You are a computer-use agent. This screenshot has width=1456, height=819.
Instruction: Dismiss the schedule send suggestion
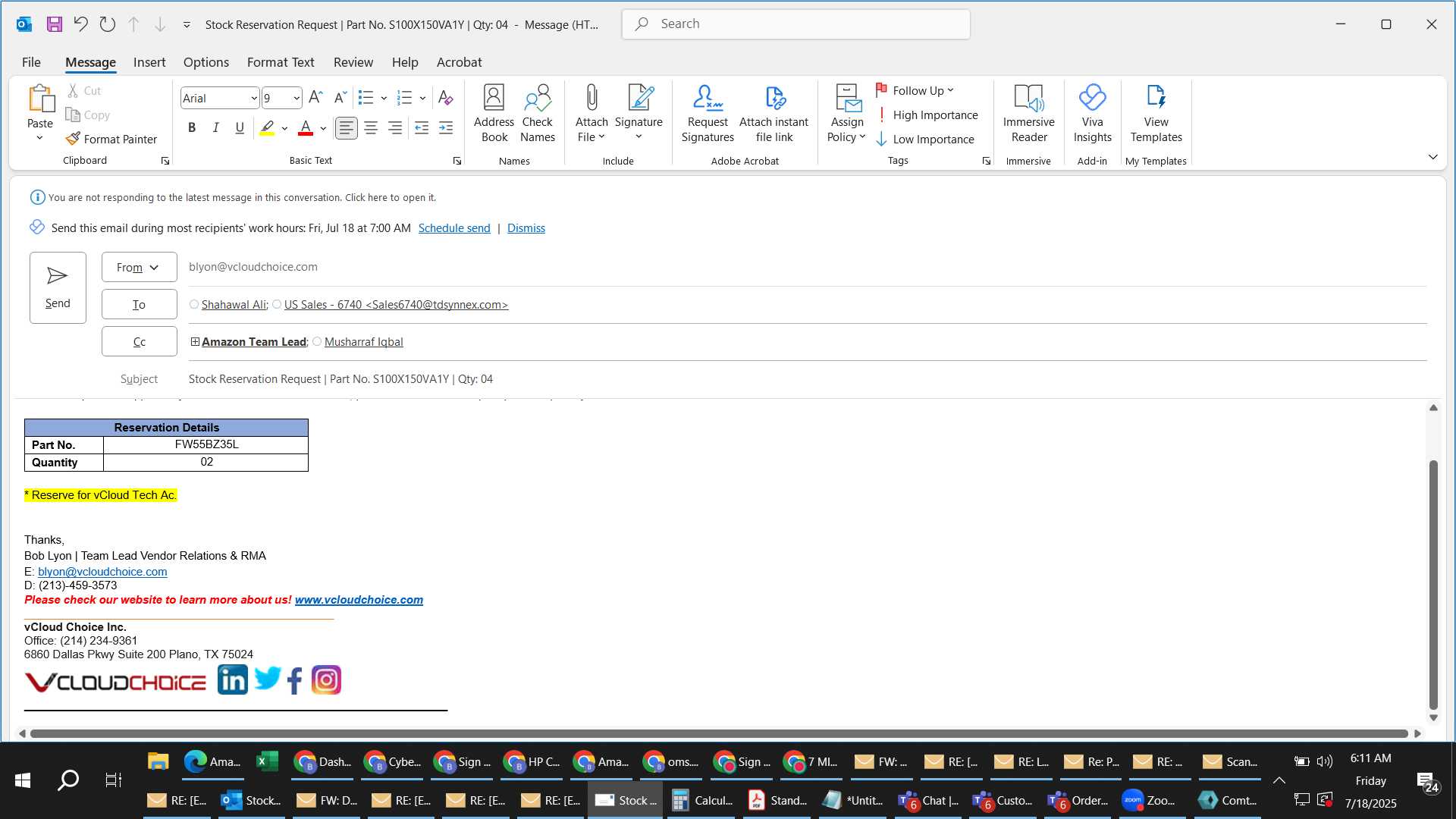[526, 227]
